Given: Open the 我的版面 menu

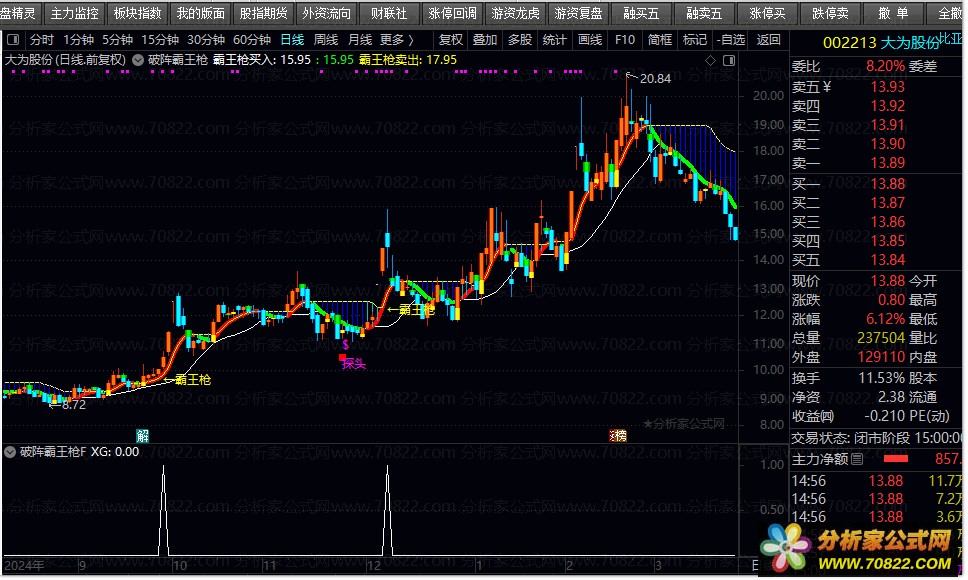Looking at the screenshot, I should tap(201, 13).
